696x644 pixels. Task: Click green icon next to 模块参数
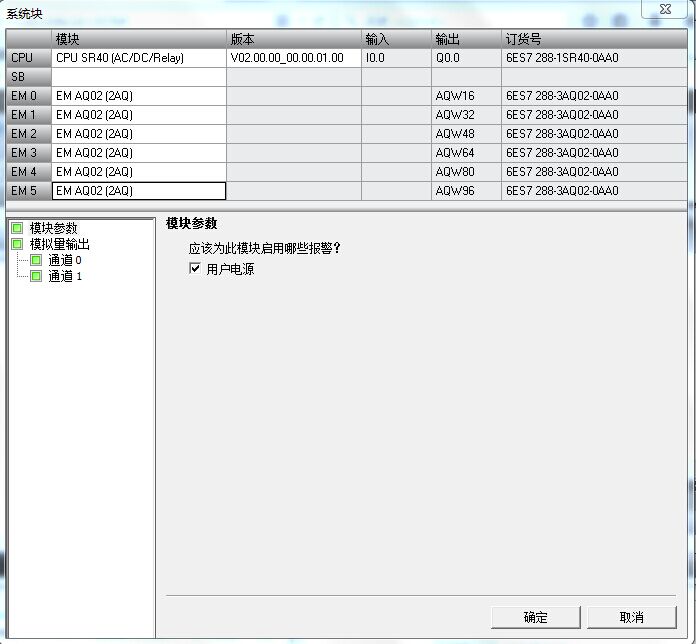coord(17,228)
